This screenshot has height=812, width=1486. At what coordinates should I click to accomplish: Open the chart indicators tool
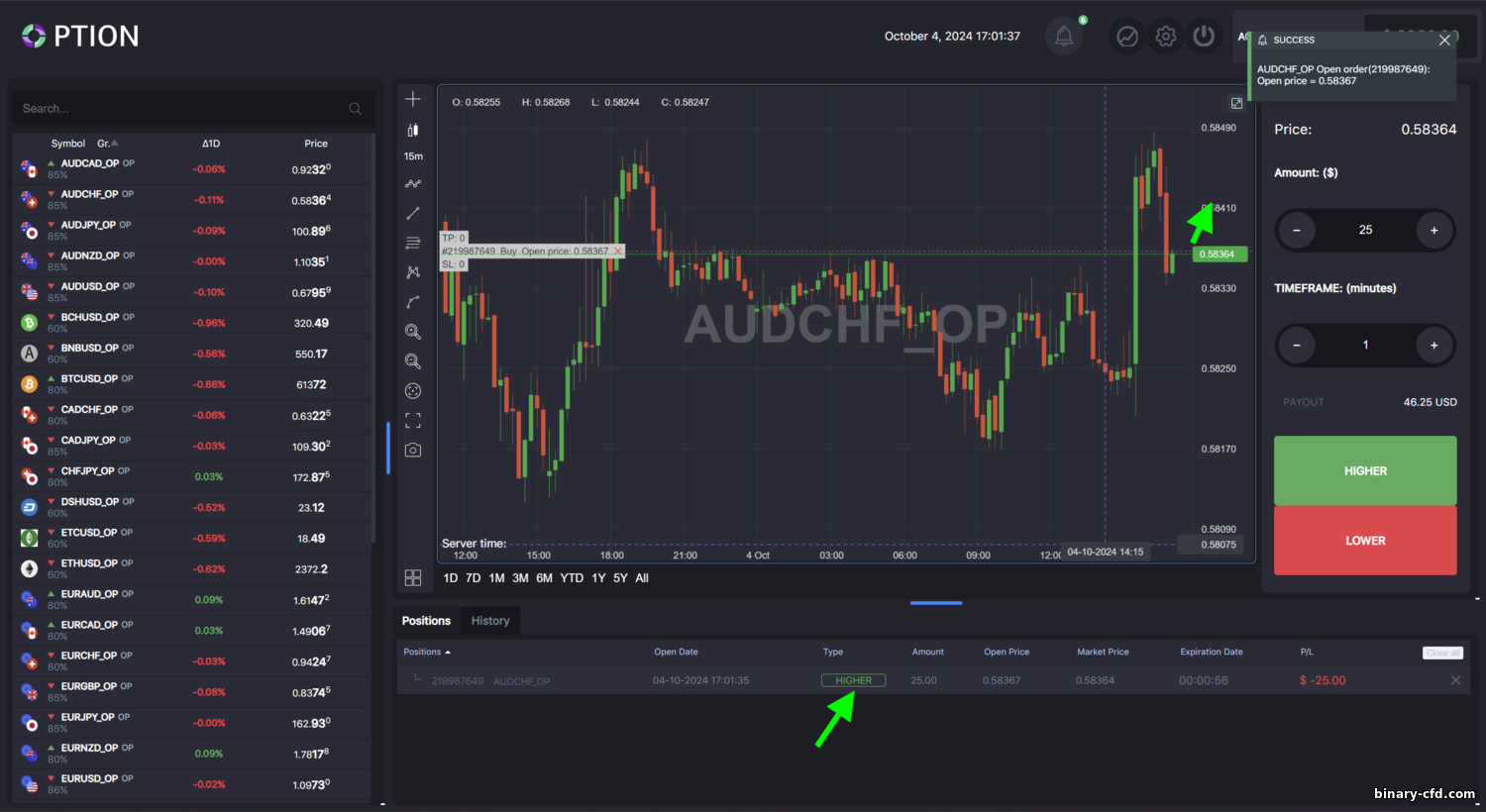(x=413, y=183)
